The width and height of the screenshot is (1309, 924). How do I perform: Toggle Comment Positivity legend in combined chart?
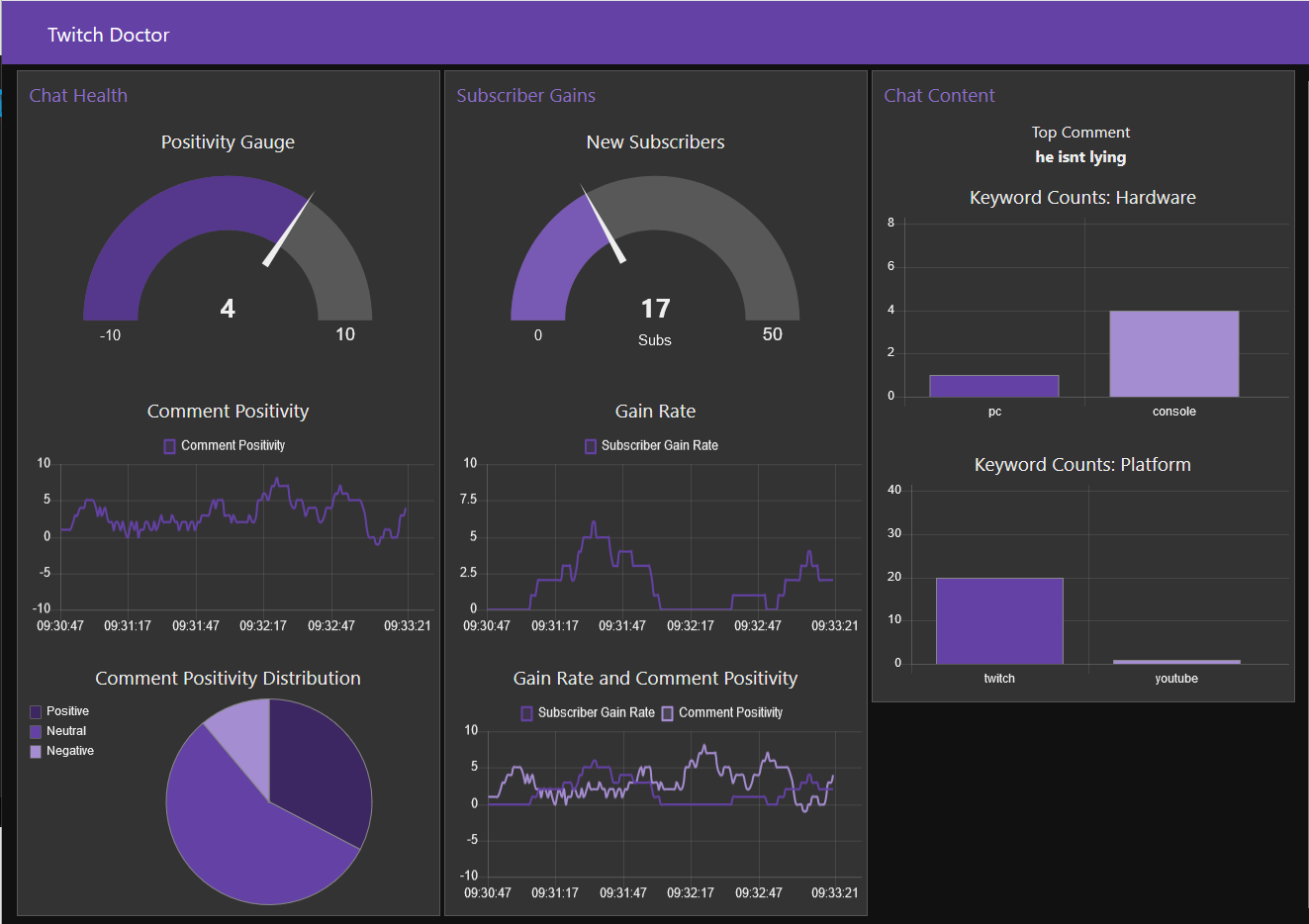pyautogui.click(x=722, y=713)
